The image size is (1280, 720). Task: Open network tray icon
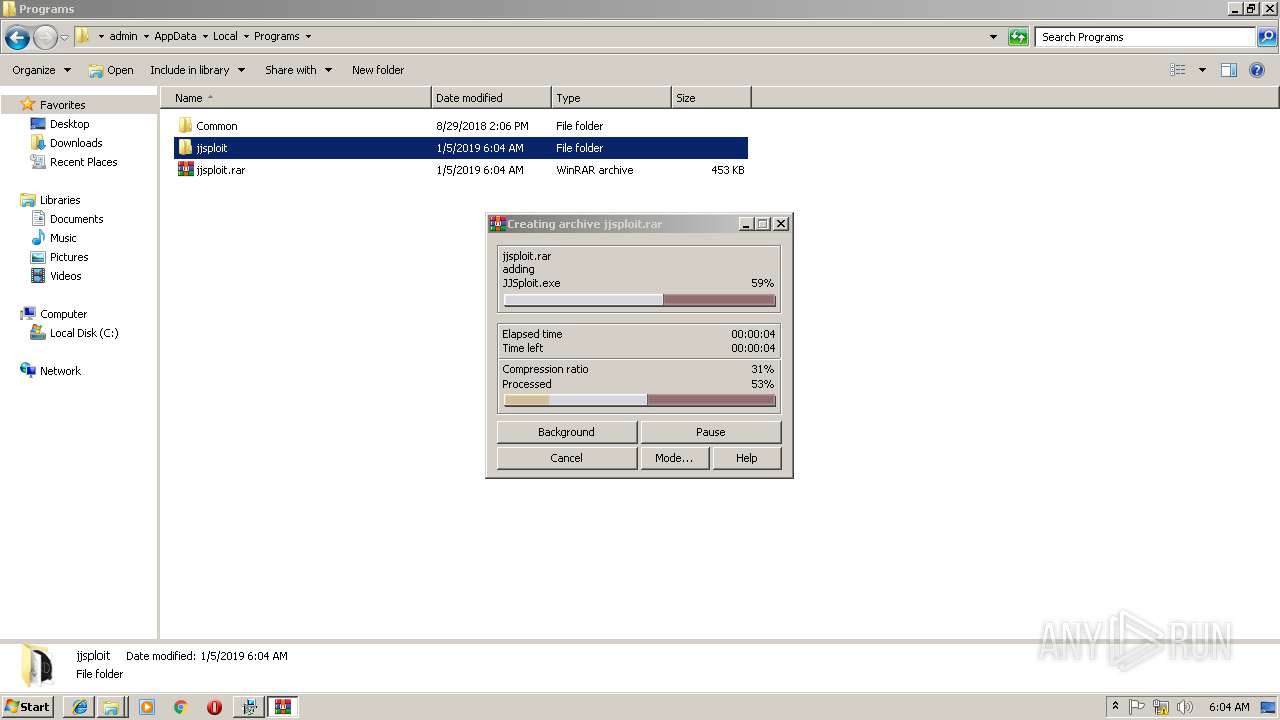pyautogui.click(x=1161, y=707)
